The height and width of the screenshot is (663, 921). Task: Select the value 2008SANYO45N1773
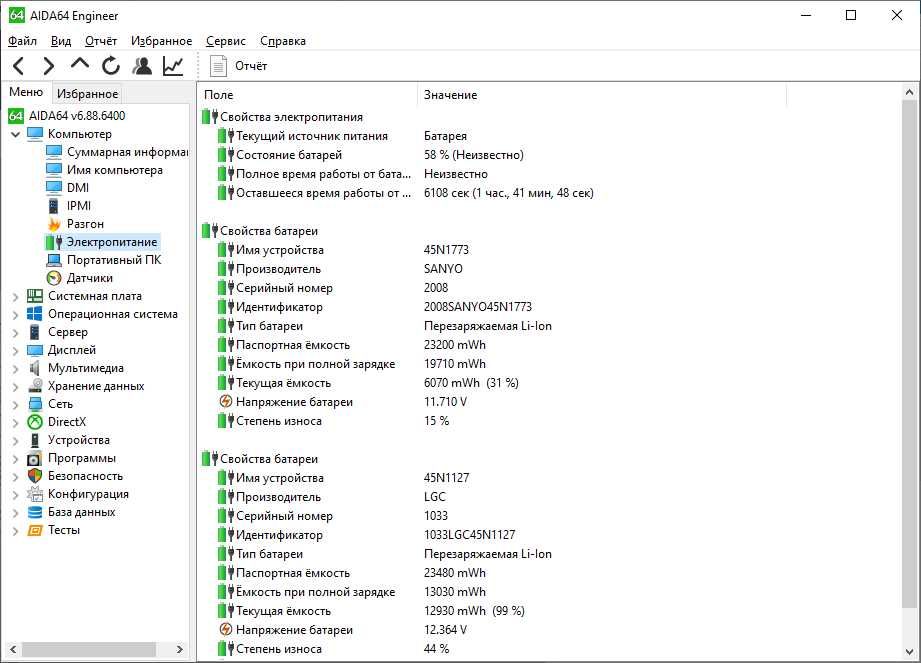478,307
